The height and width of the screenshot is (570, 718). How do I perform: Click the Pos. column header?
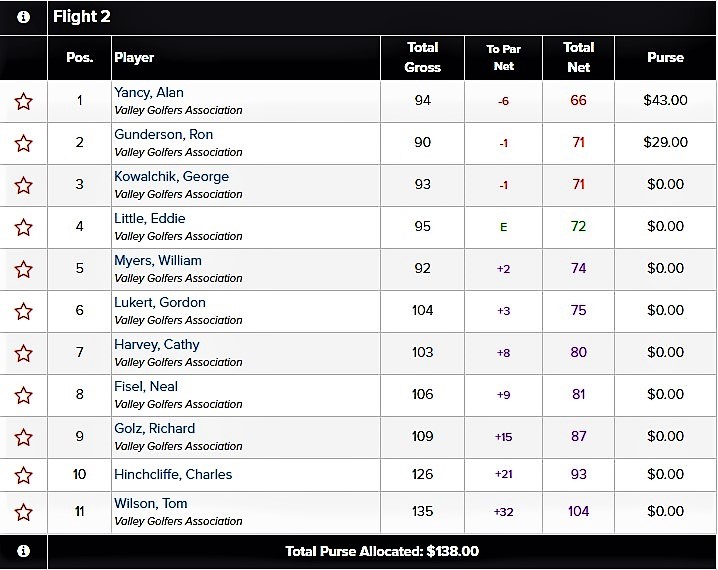pos(79,57)
